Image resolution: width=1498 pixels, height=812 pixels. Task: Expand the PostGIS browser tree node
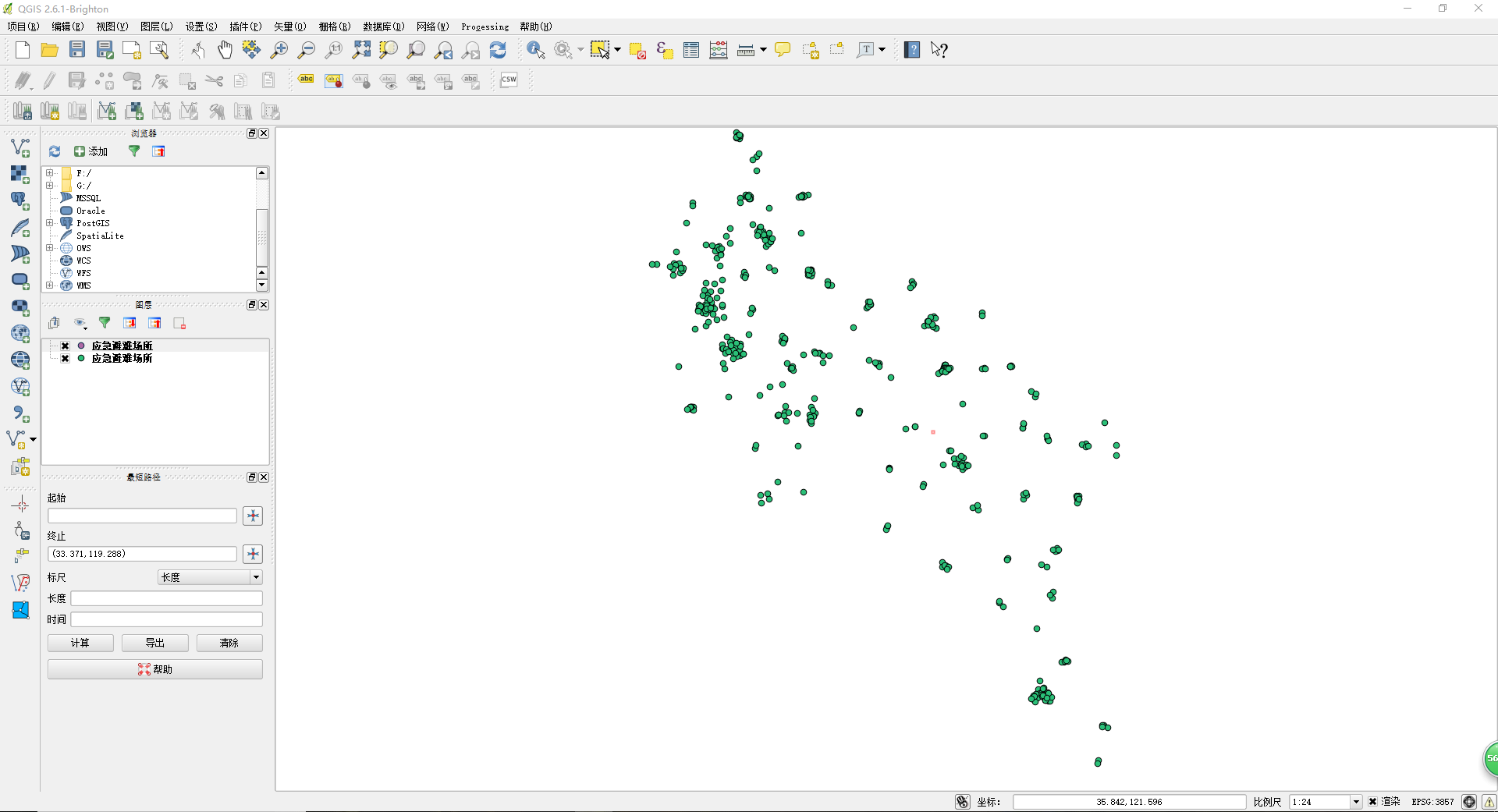(50, 223)
